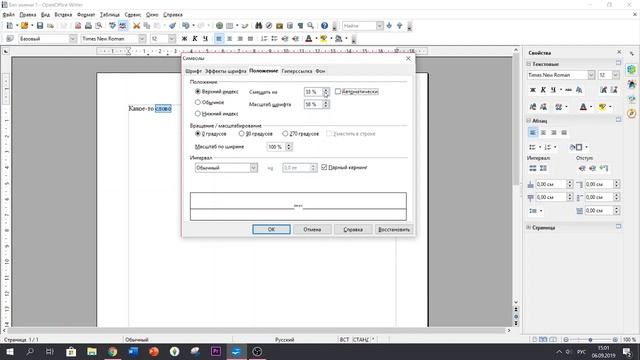Collapse the Абзац section in the sidebar

click(529, 121)
